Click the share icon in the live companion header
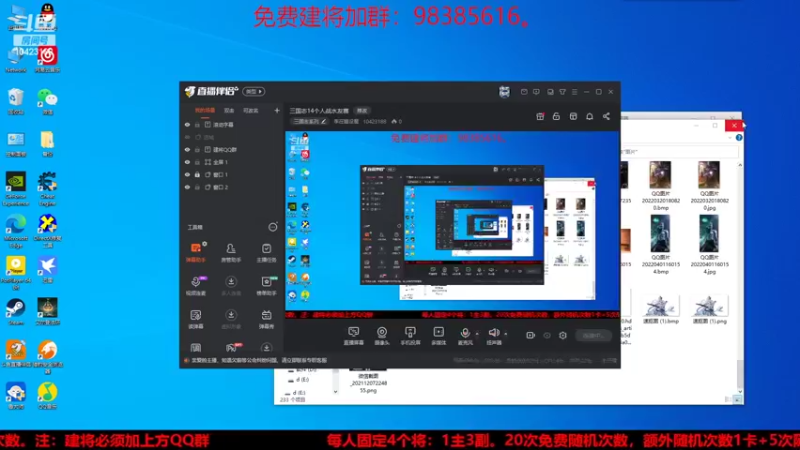Image resolution: width=800 pixels, height=450 pixels. pyautogui.click(x=606, y=116)
